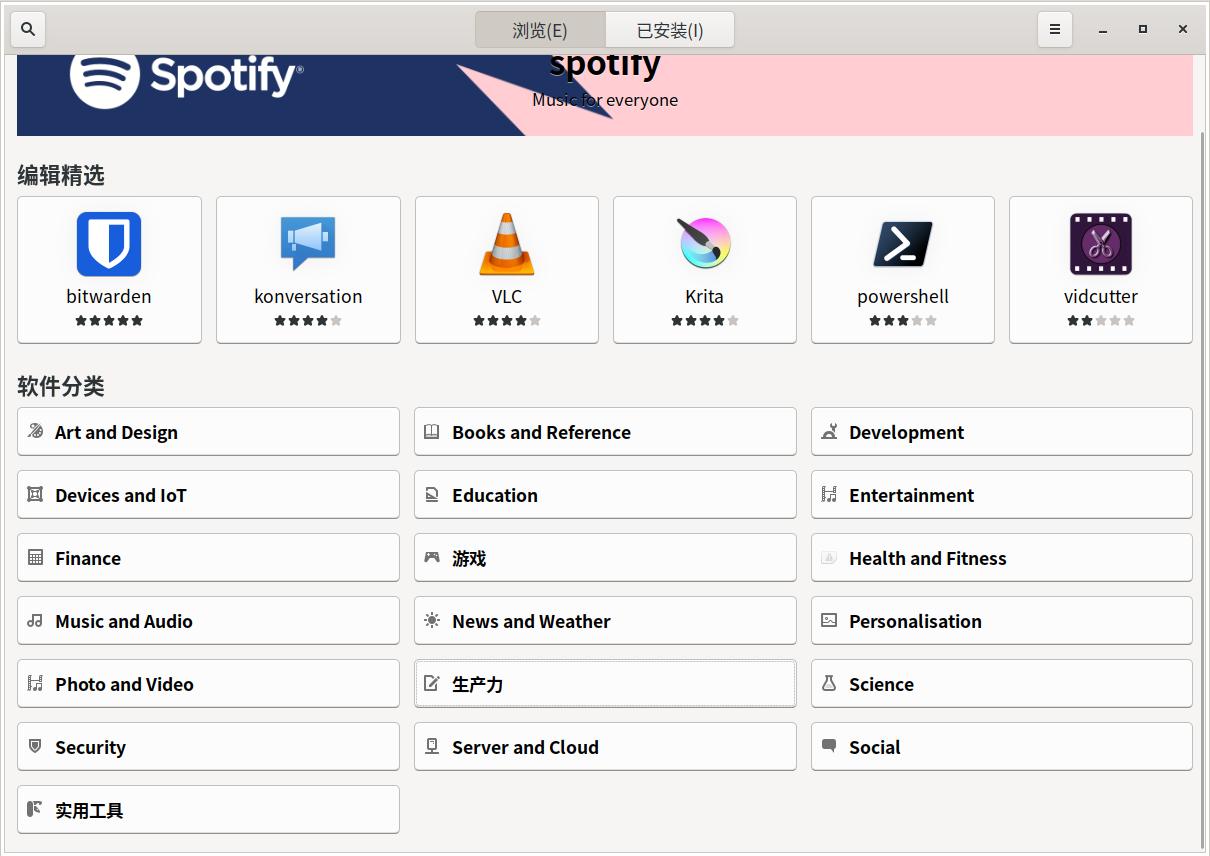Open the Finance category

[x=208, y=558]
